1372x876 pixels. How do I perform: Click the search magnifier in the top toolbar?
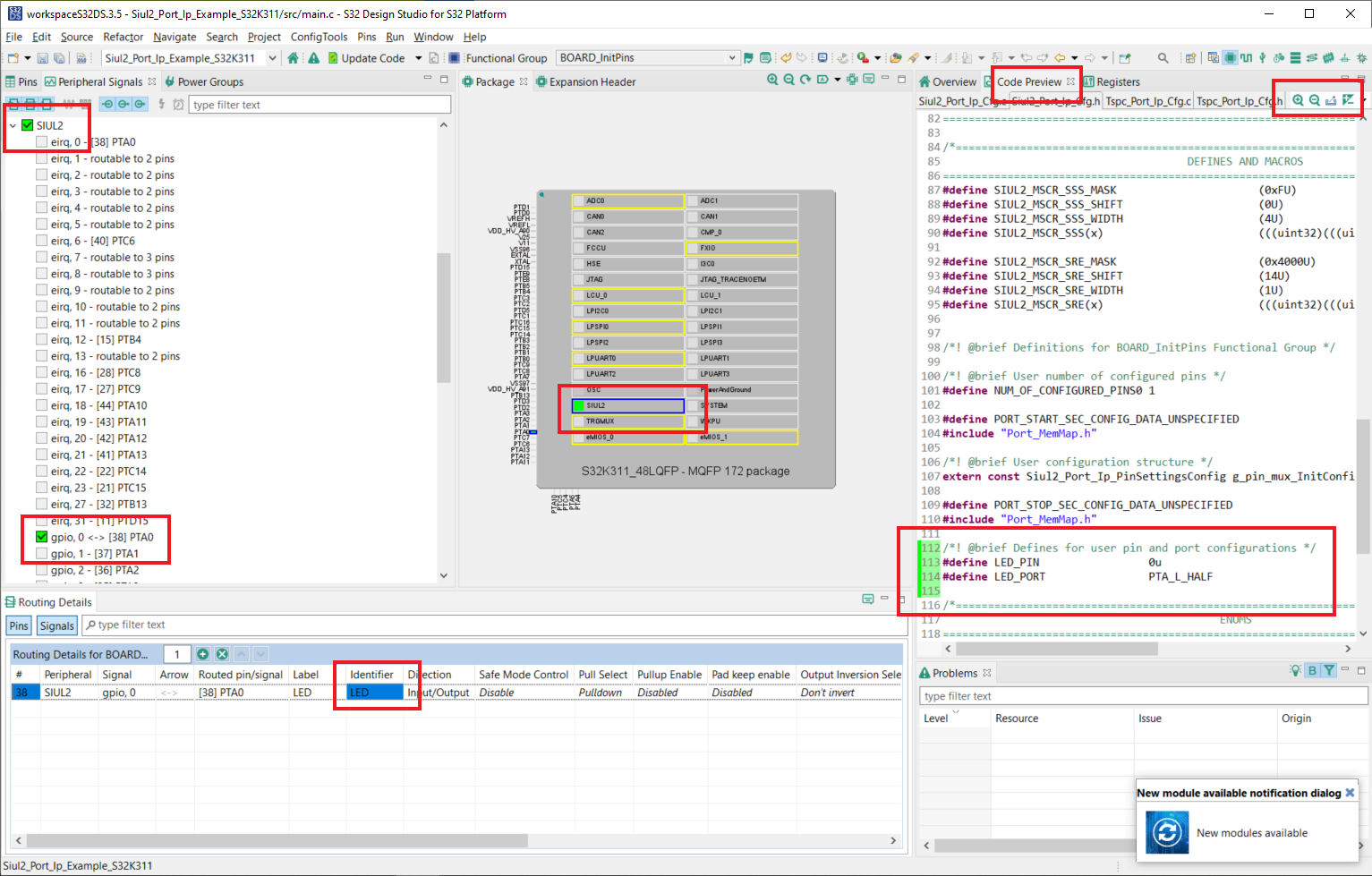tap(1162, 57)
